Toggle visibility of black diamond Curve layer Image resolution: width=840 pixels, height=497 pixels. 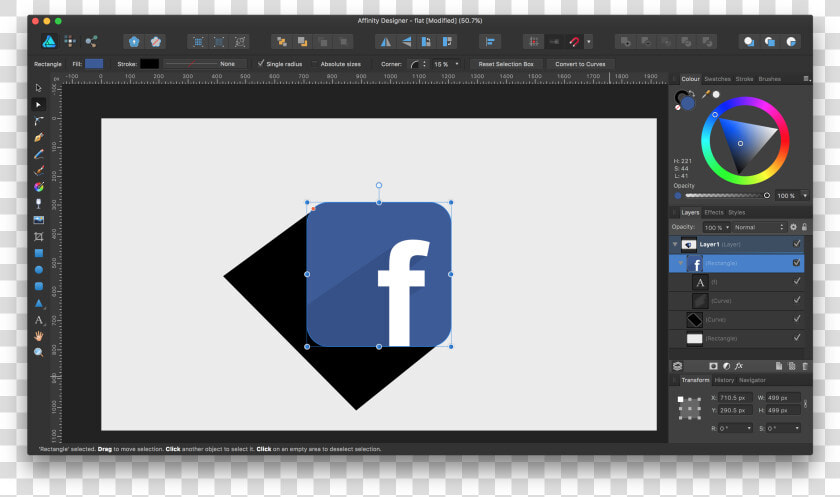coord(797,319)
